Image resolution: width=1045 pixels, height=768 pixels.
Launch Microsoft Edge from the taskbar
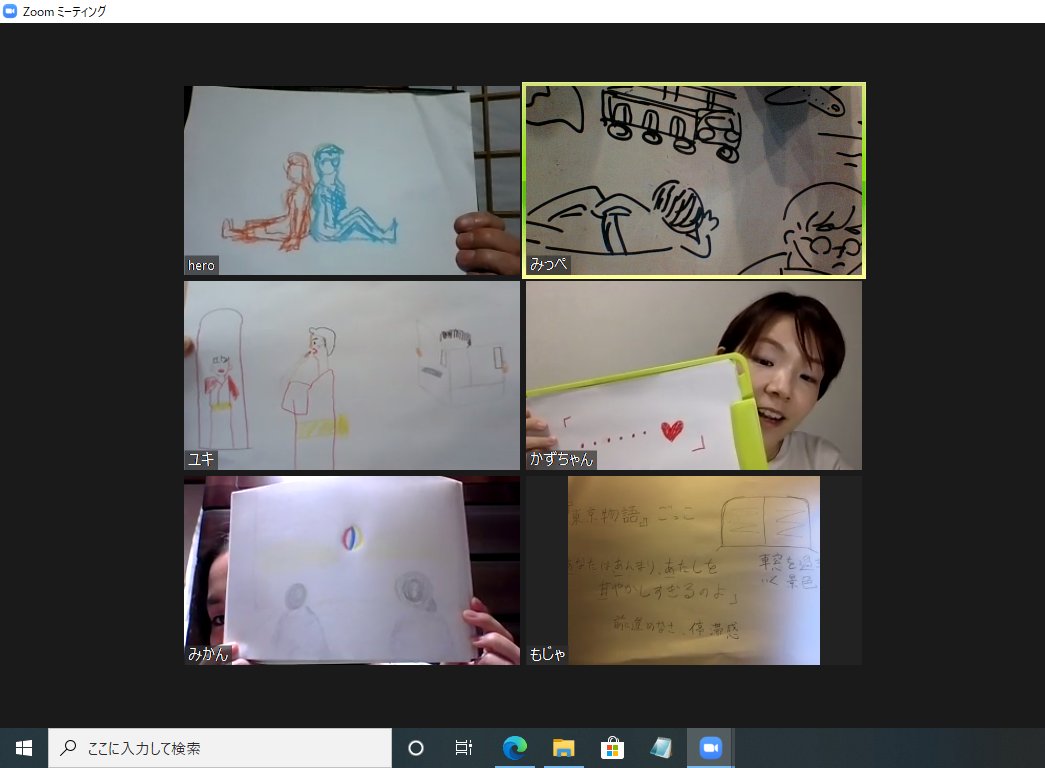[x=515, y=747]
